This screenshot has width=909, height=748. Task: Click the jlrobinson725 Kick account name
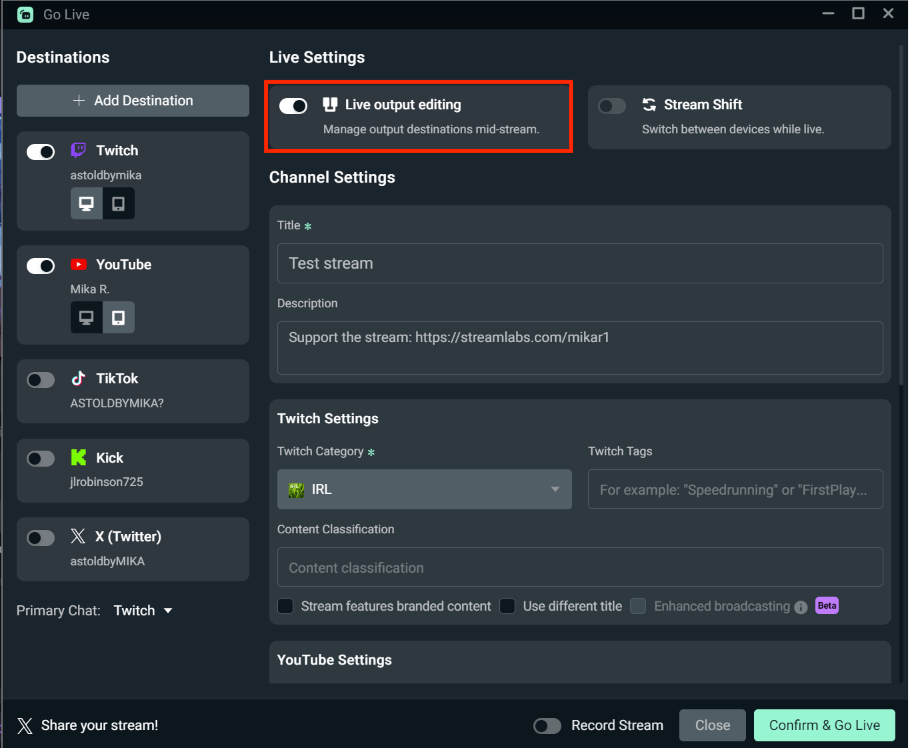click(x=107, y=482)
